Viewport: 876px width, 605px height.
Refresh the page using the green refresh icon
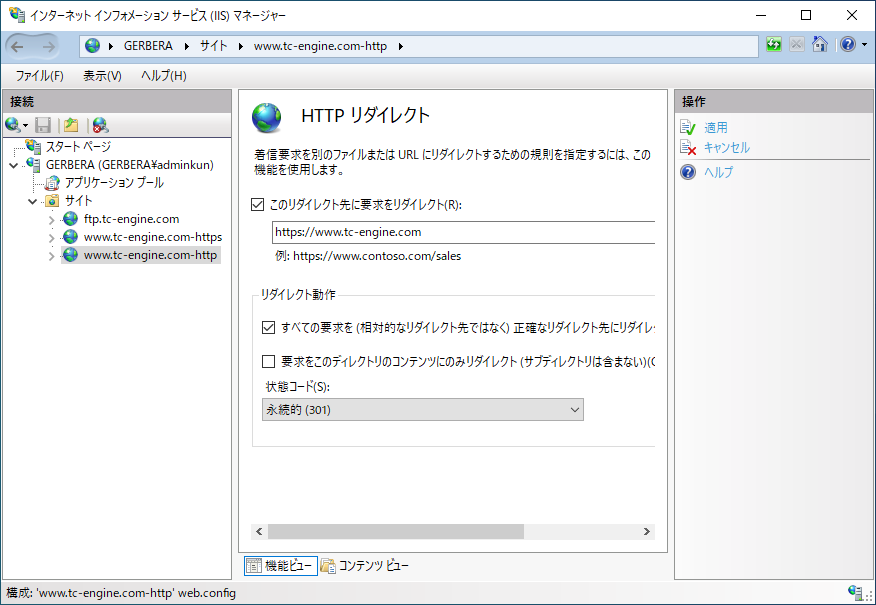point(774,45)
